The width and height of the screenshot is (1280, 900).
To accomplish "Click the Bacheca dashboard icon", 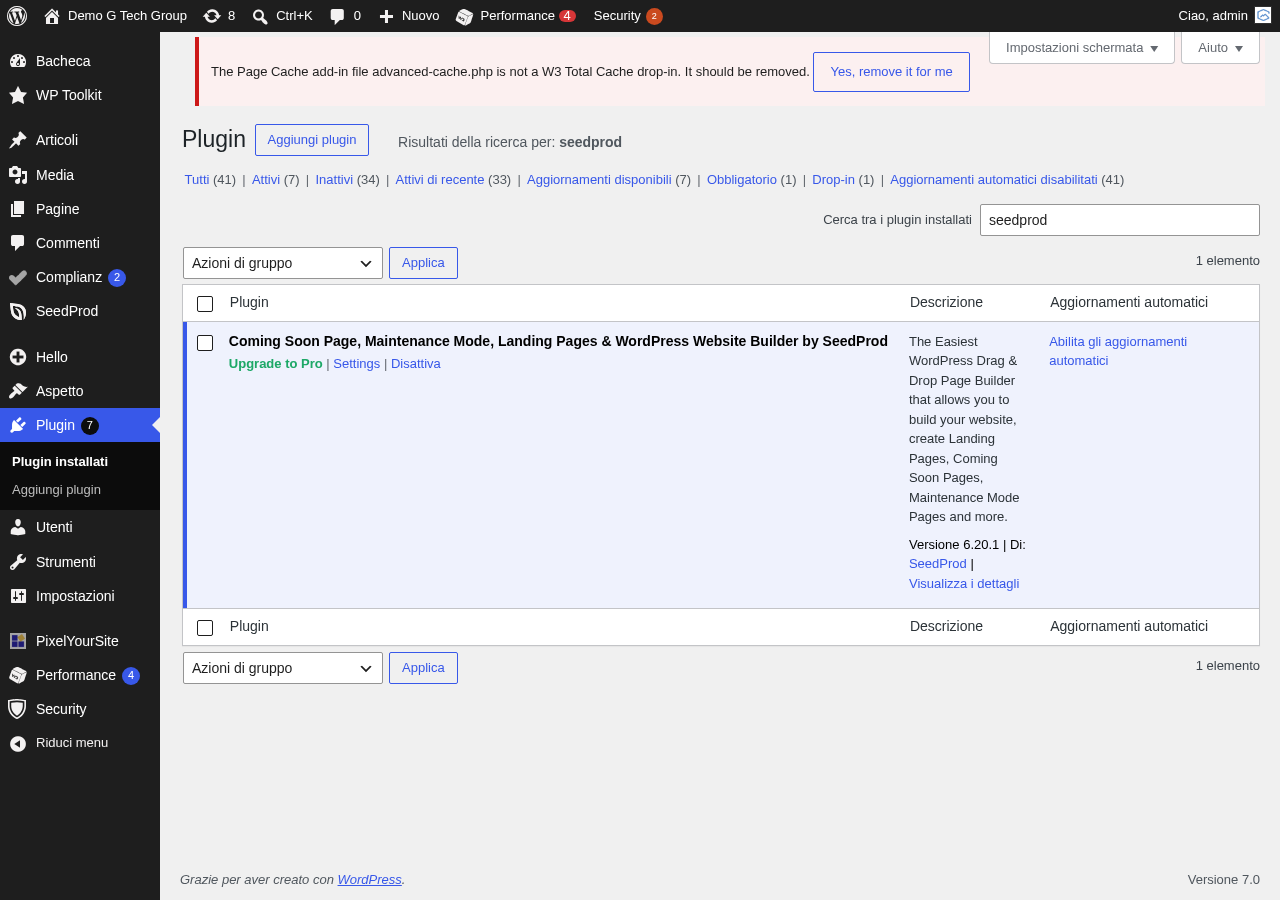I will [x=18, y=61].
